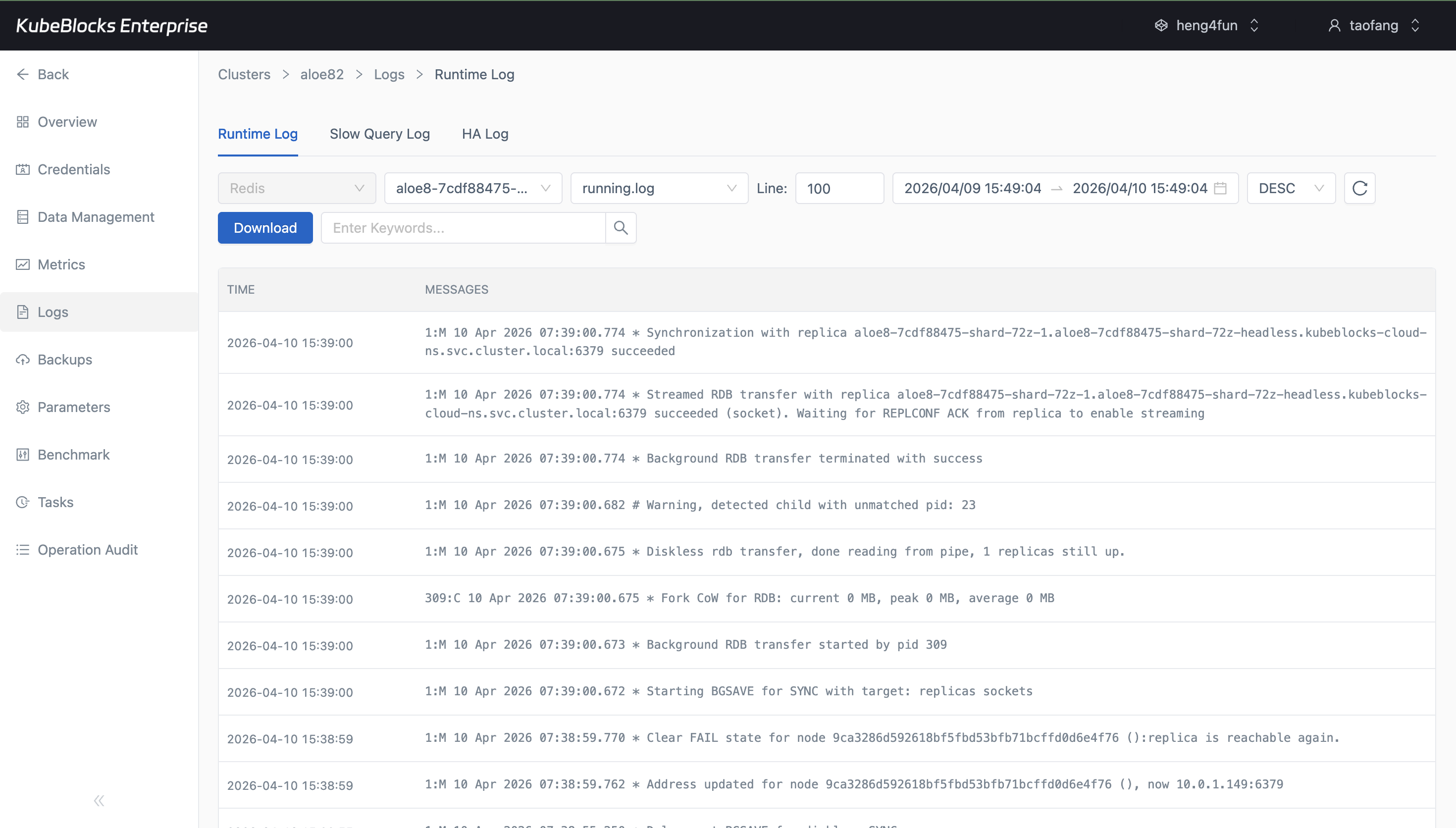Open the Data Management icon
The image size is (1456, 828).
point(23,217)
